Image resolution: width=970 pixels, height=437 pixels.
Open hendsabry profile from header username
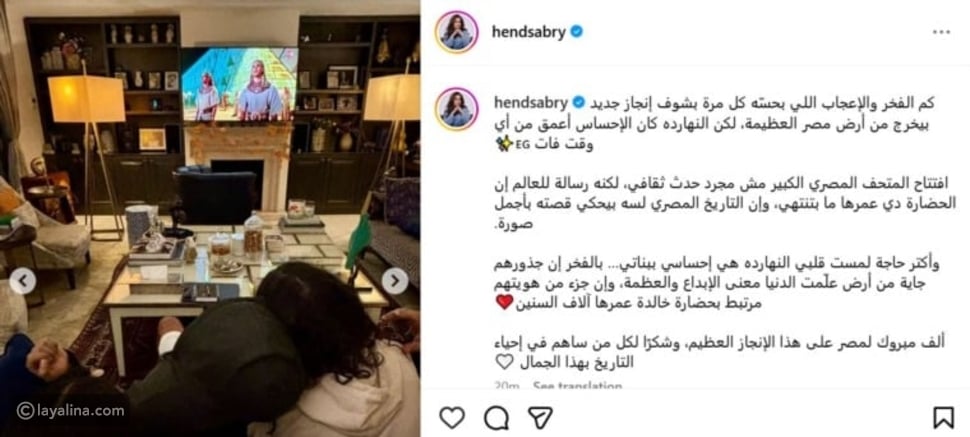[x=529, y=32]
